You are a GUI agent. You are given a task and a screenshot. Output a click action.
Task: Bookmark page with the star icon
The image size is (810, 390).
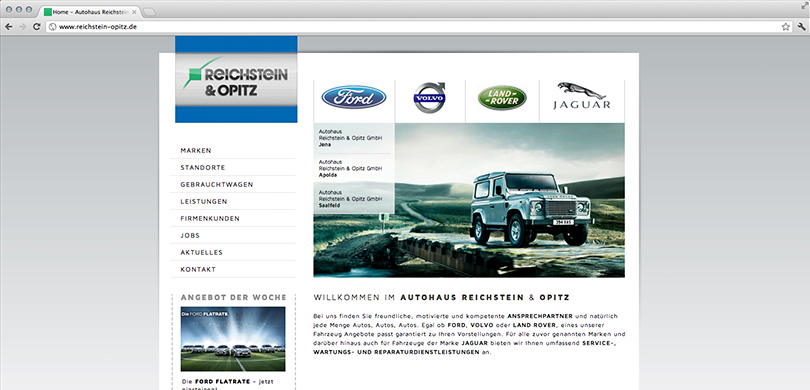click(785, 27)
